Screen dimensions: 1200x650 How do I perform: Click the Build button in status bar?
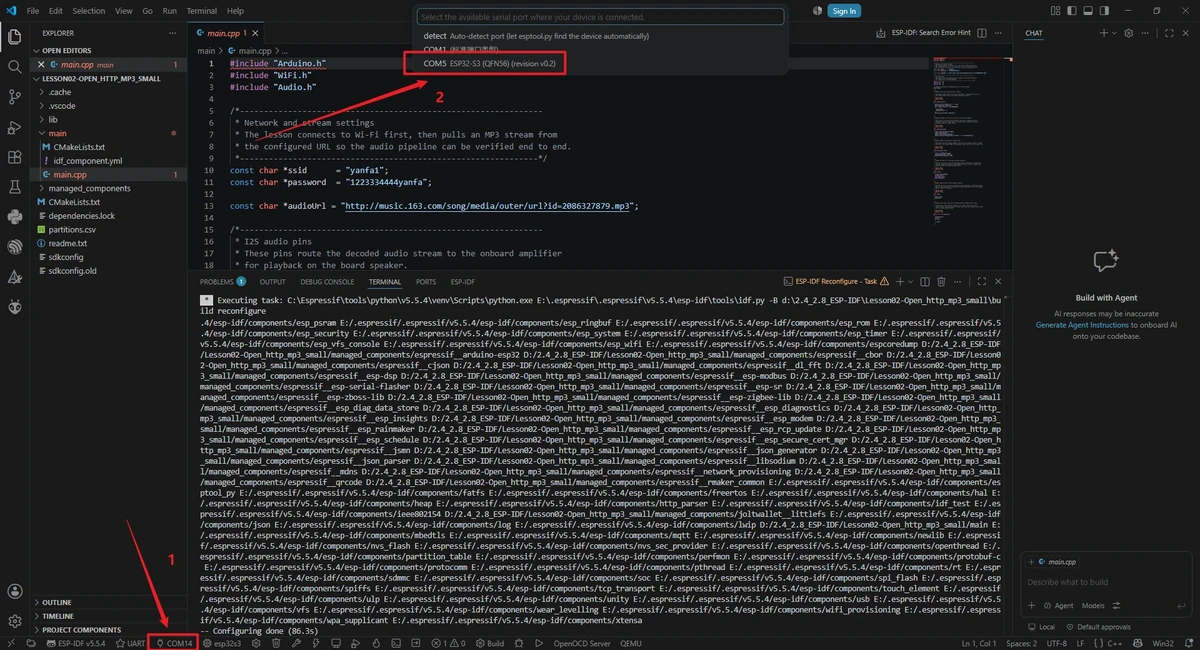tap(489, 643)
